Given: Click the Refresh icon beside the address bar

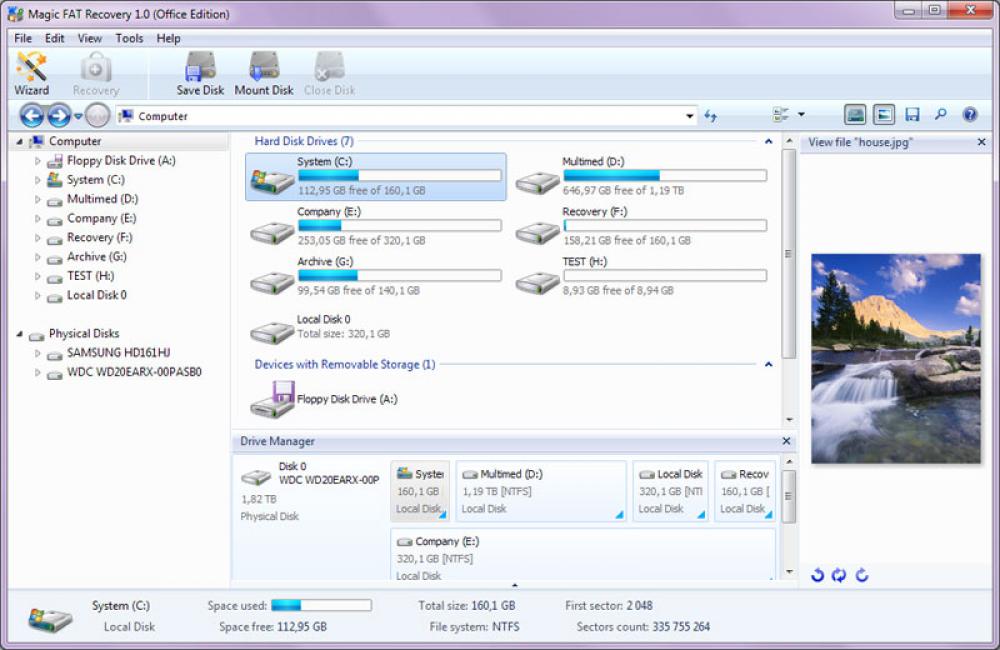Looking at the screenshot, I should [x=711, y=115].
